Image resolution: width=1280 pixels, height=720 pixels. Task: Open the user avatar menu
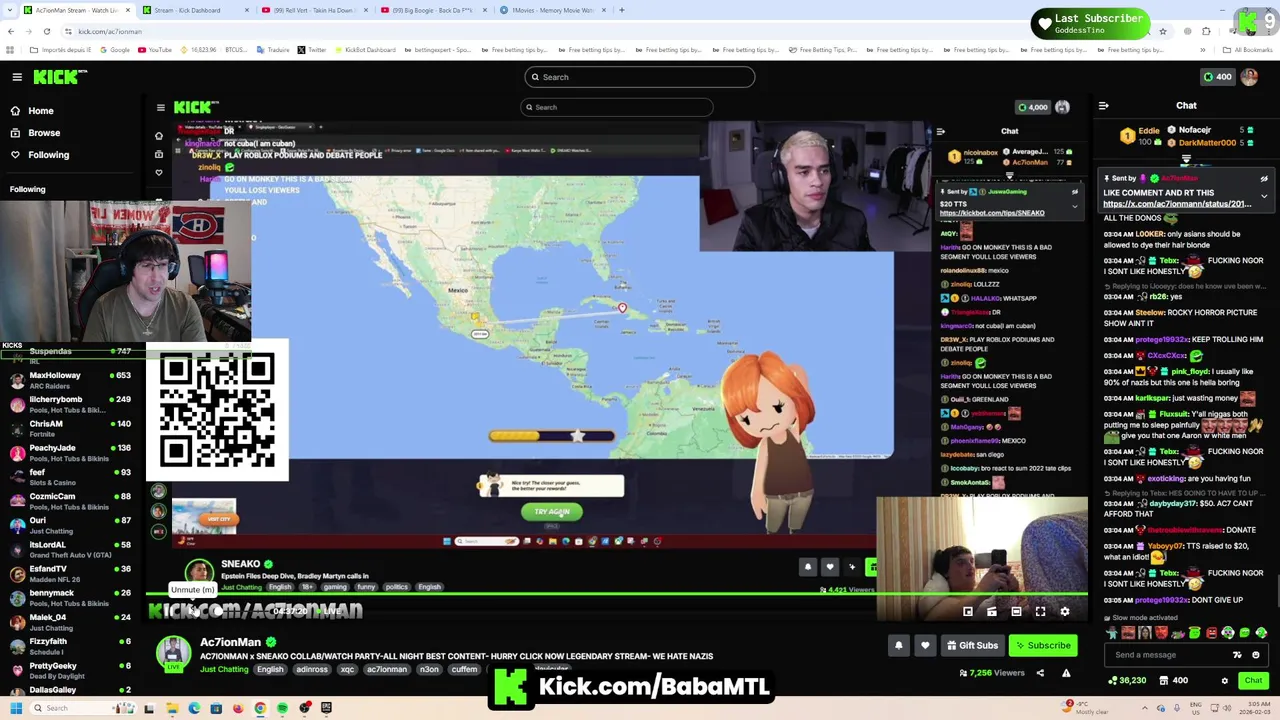pyautogui.click(x=1249, y=77)
